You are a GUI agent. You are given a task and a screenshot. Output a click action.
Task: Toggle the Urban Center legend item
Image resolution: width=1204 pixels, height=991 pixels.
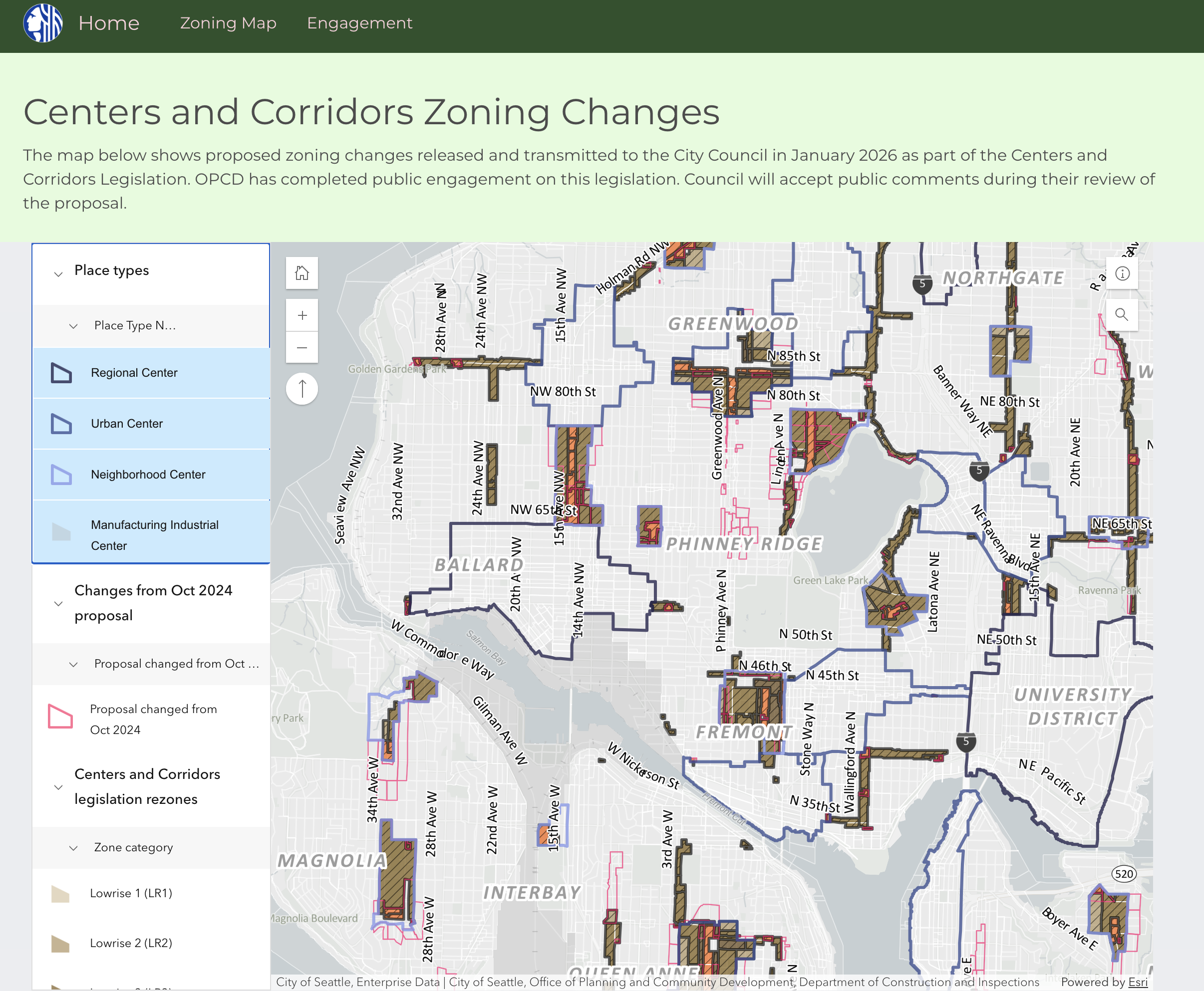[127, 424]
